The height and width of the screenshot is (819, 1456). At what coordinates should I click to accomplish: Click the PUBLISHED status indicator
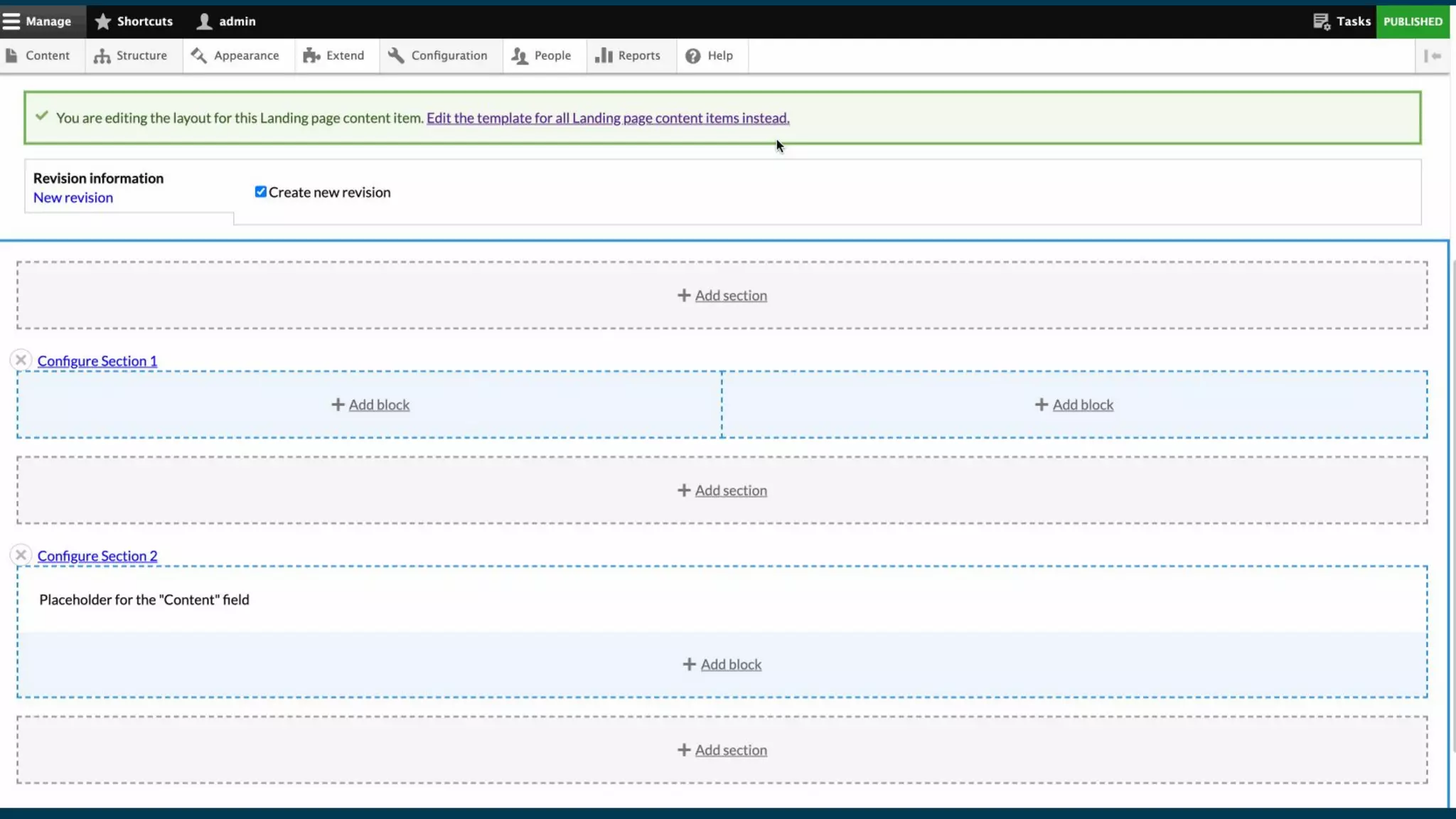(1413, 21)
